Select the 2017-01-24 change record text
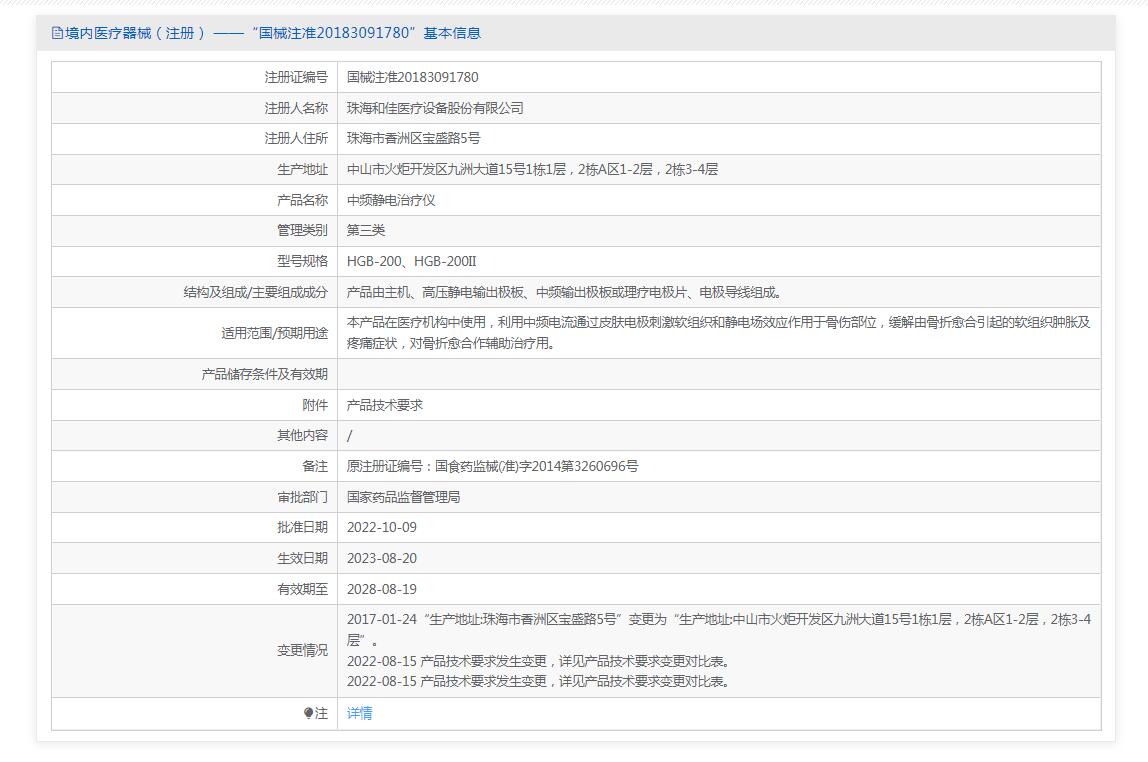The width and height of the screenshot is (1148, 762). (x=718, y=630)
